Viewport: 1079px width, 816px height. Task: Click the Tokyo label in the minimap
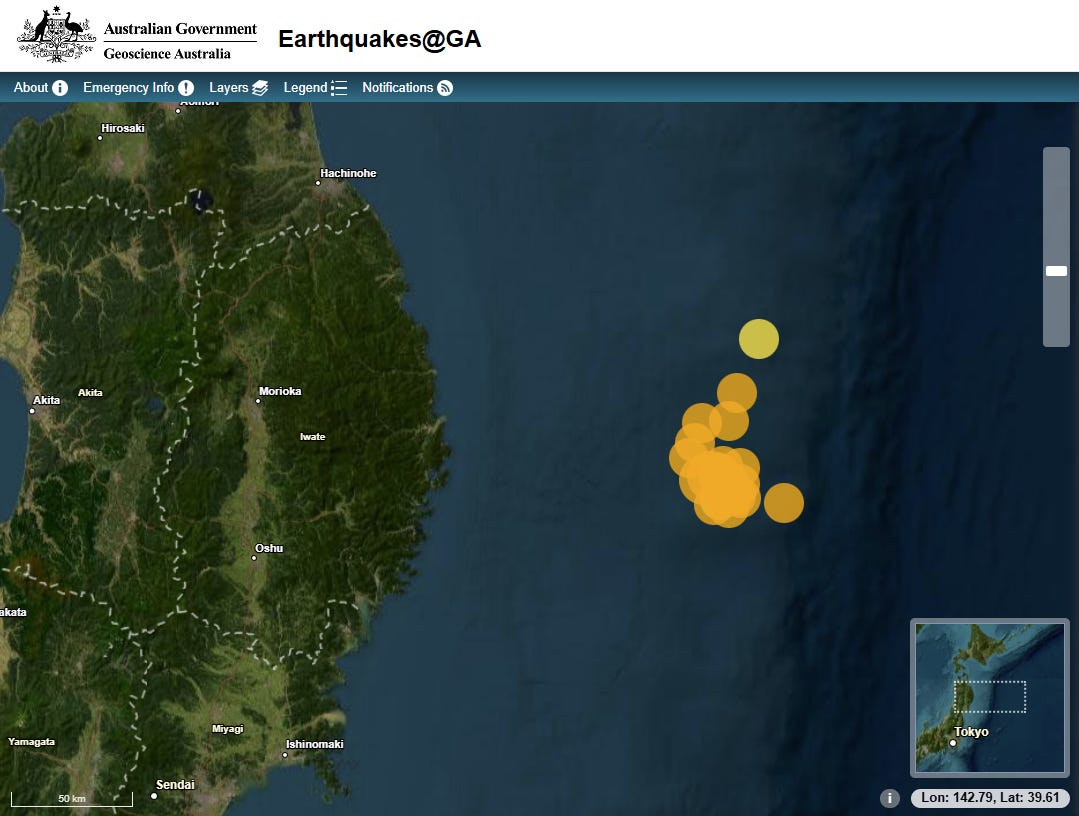click(x=971, y=731)
